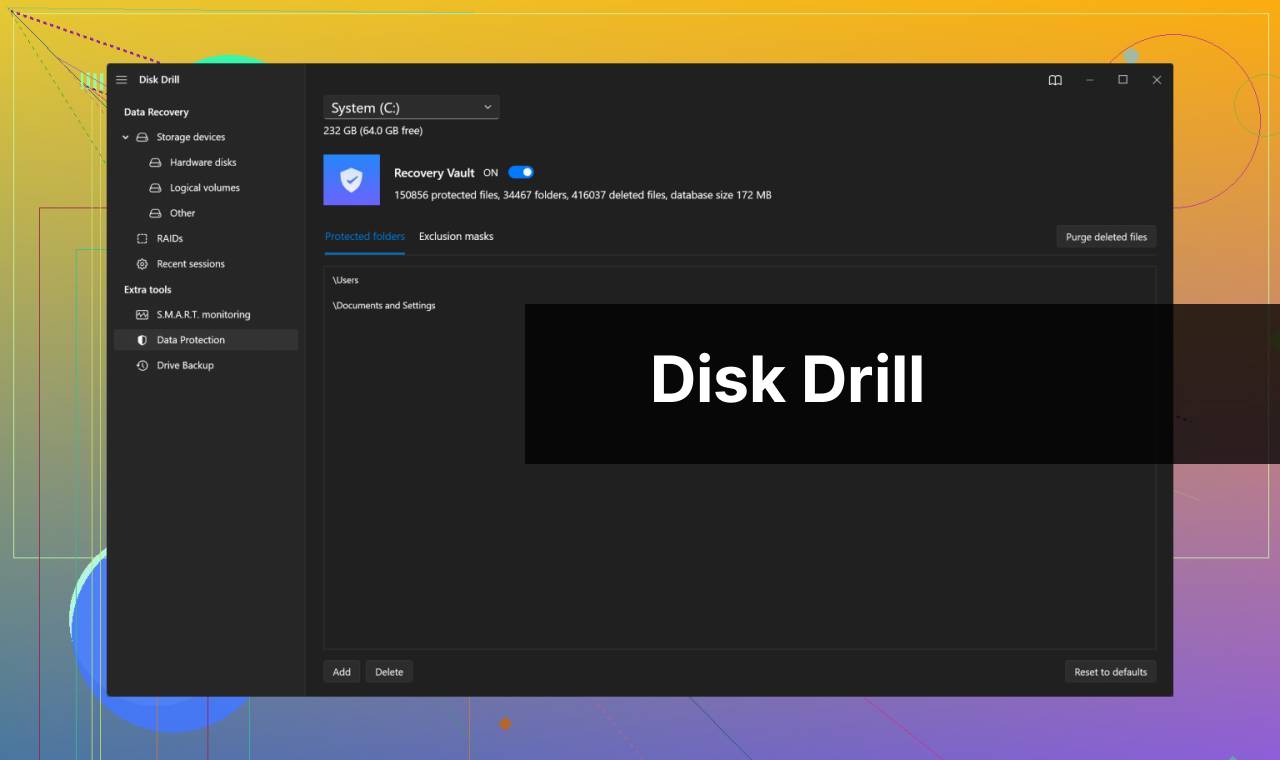Image resolution: width=1280 pixels, height=760 pixels.
Task: Click the Data Protection shield icon
Action: click(142, 340)
